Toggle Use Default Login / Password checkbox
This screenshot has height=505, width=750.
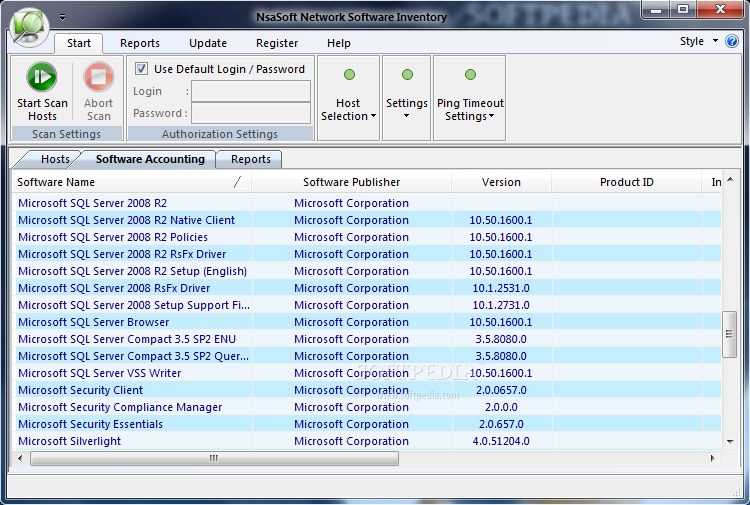click(141, 68)
